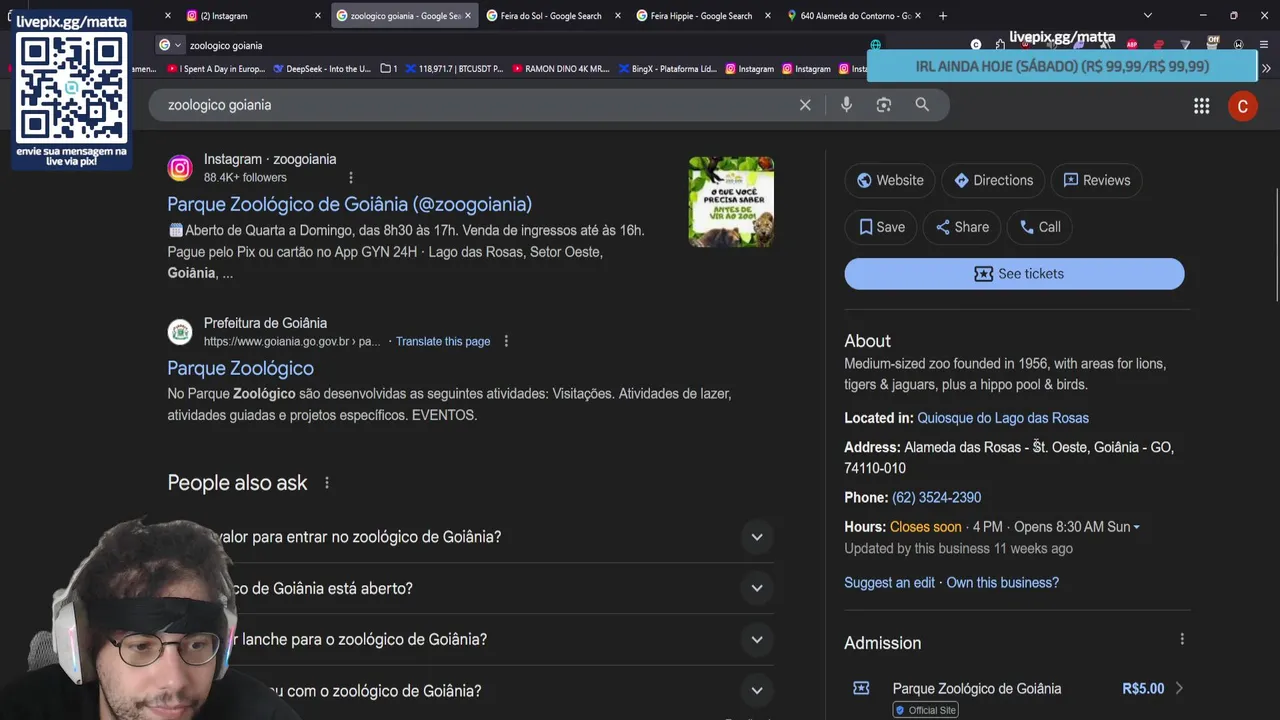Screen dimensions: 1280x720
Task: Click the Website button
Action: 890,180
